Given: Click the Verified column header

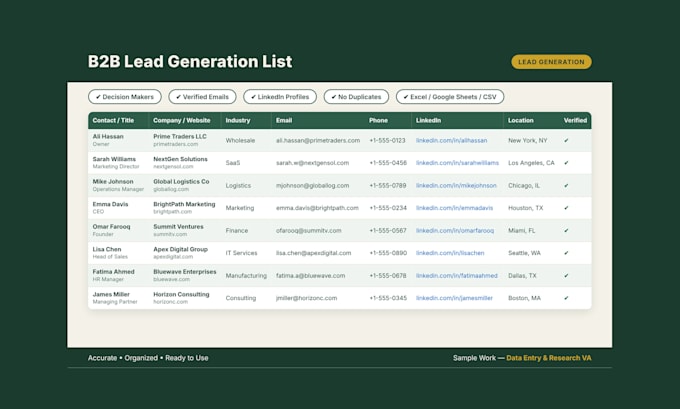Looking at the screenshot, I should pos(575,120).
